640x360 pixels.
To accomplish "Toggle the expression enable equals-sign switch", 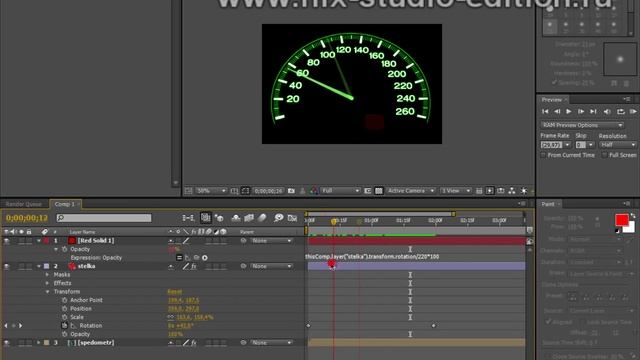I will click(179, 258).
